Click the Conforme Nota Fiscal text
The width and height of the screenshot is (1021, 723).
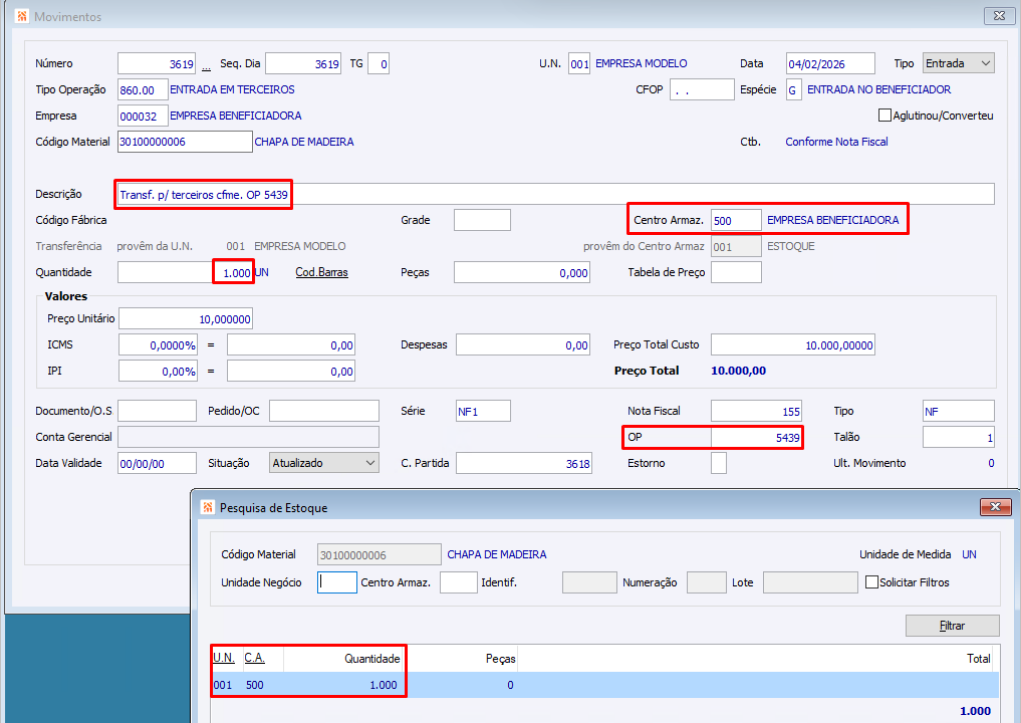pos(836,141)
